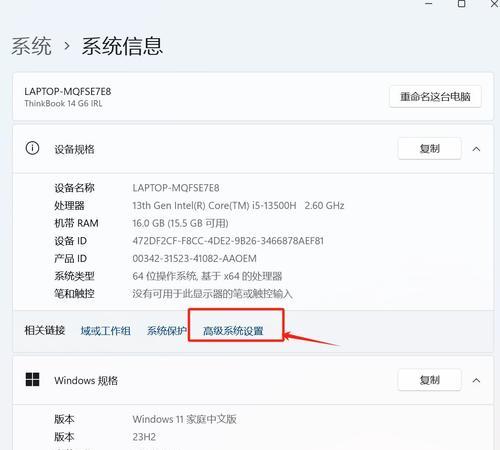Open 高级系统设置 link
The width and height of the screenshot is (500, 450).
[233, 331]
